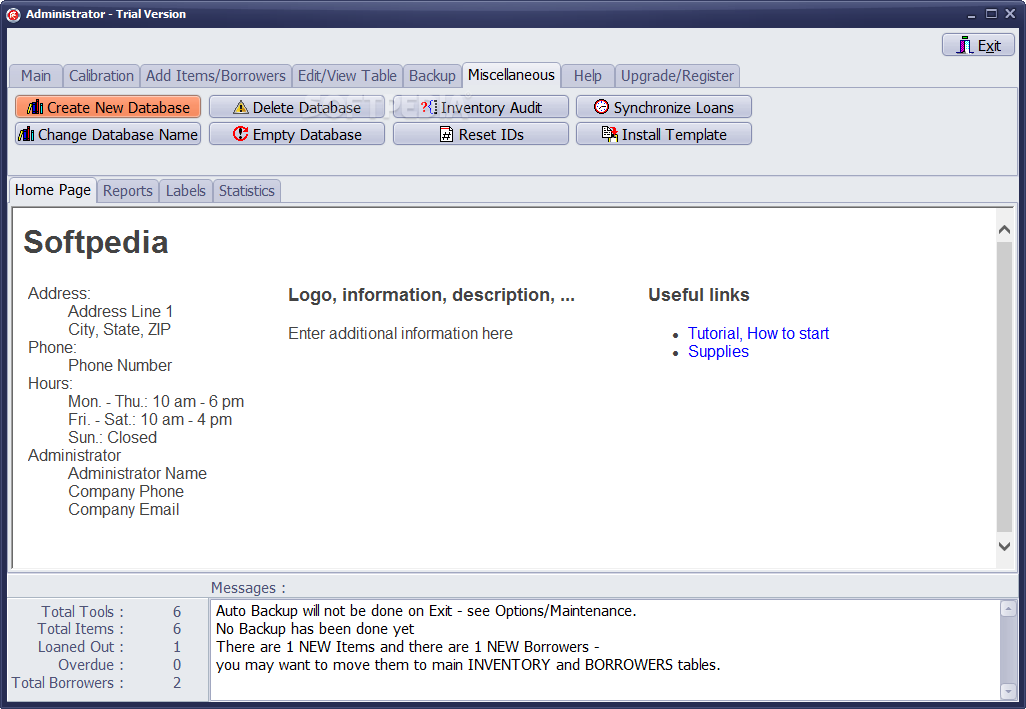Click the hash sheet icon on Reset IDs
1026x709 pixels.
[x=446, y=134]
